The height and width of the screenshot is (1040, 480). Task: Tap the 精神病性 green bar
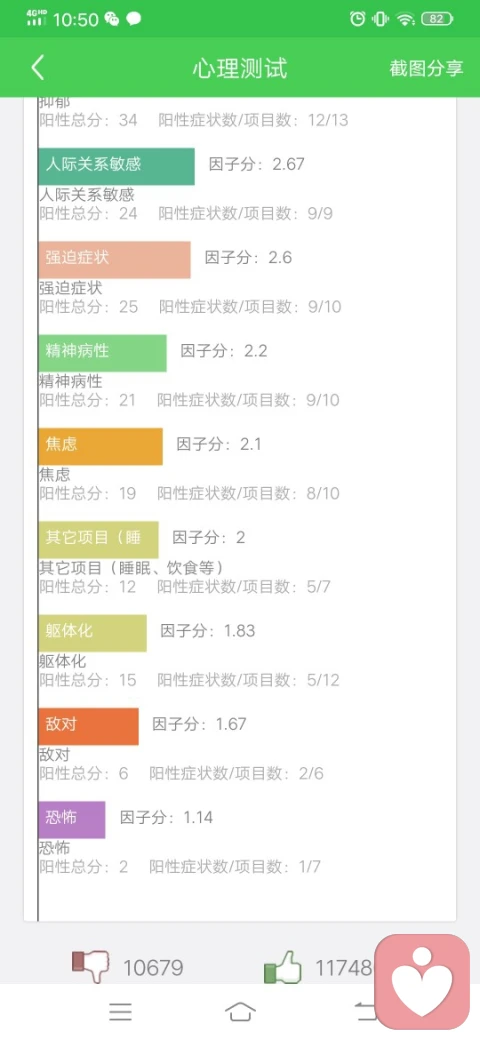tap(102, 353)
